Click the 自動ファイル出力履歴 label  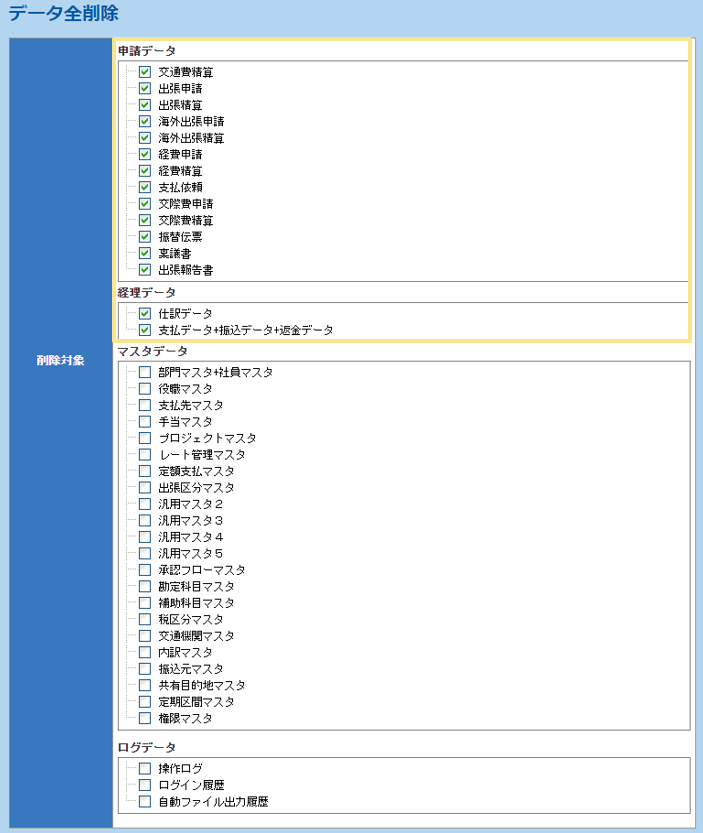click(213, 801)
